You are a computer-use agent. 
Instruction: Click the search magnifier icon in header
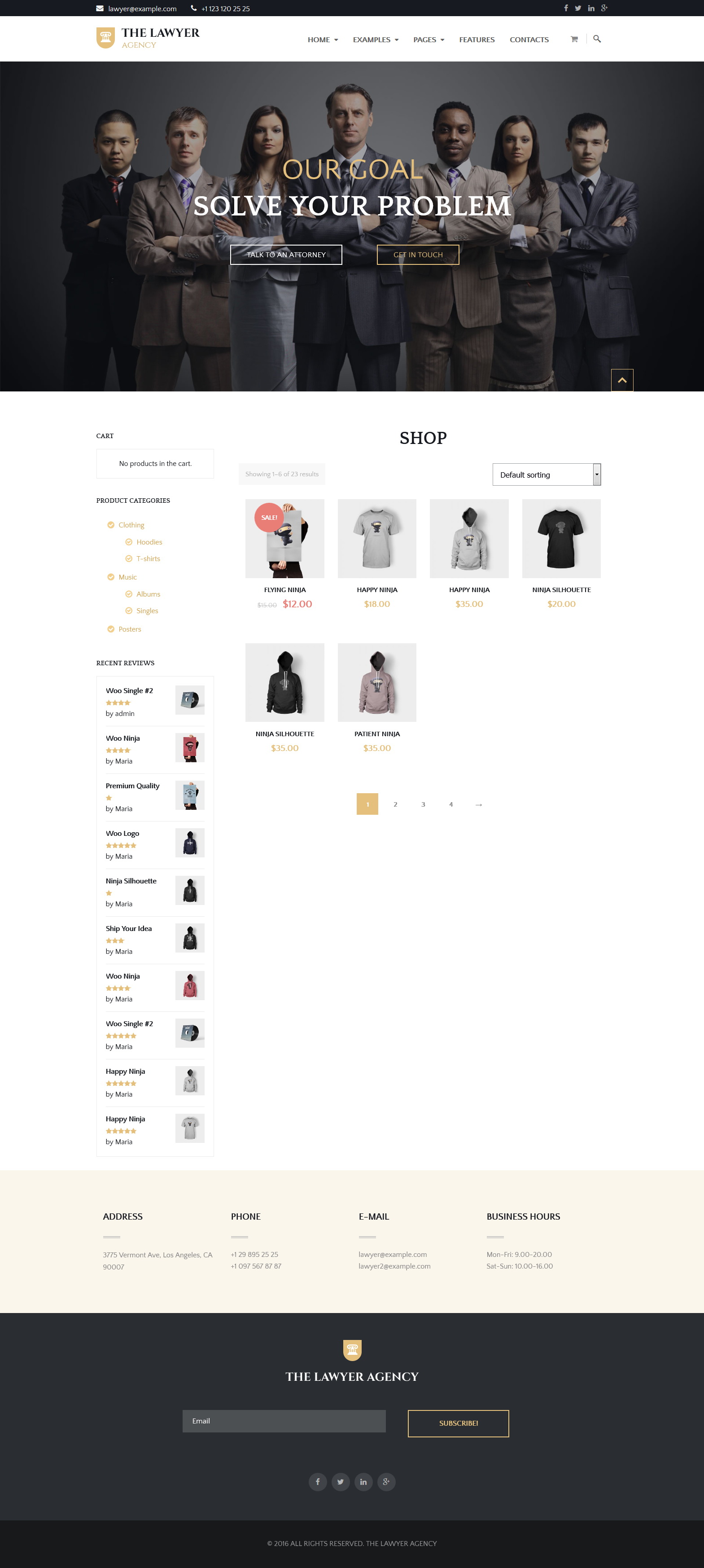pyautogui.click(x=597, y=38)
